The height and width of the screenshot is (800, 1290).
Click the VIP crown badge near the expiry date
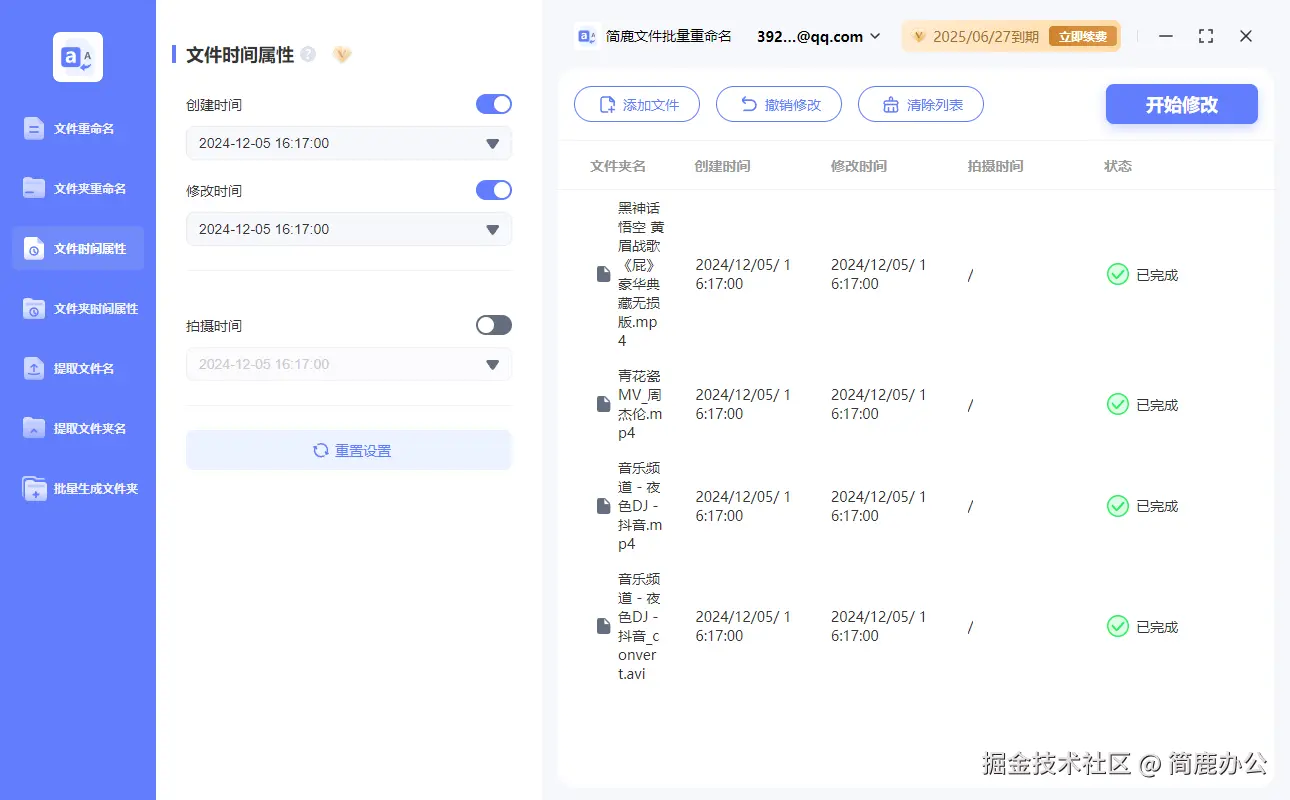coord(918,36)
